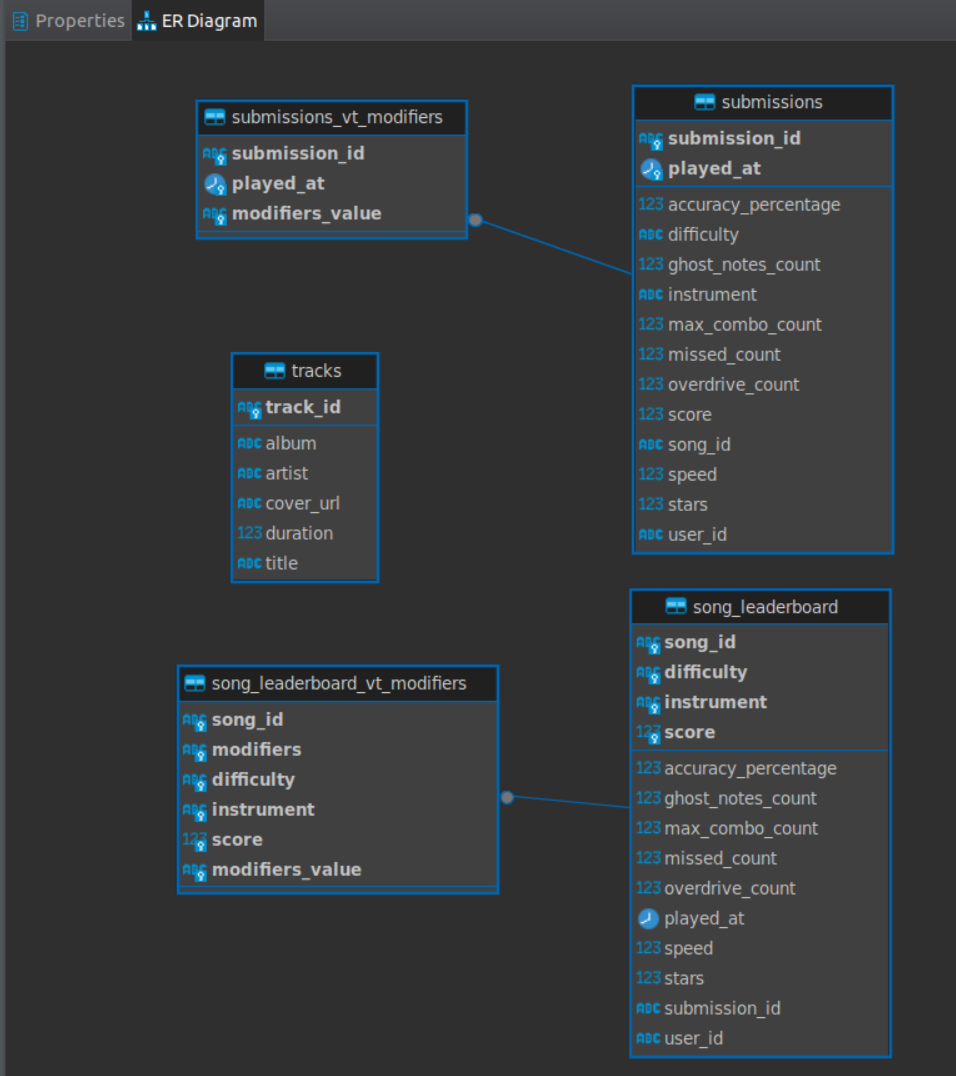
Task: Click the key icon next to track_id
Action: pos(249,408)
